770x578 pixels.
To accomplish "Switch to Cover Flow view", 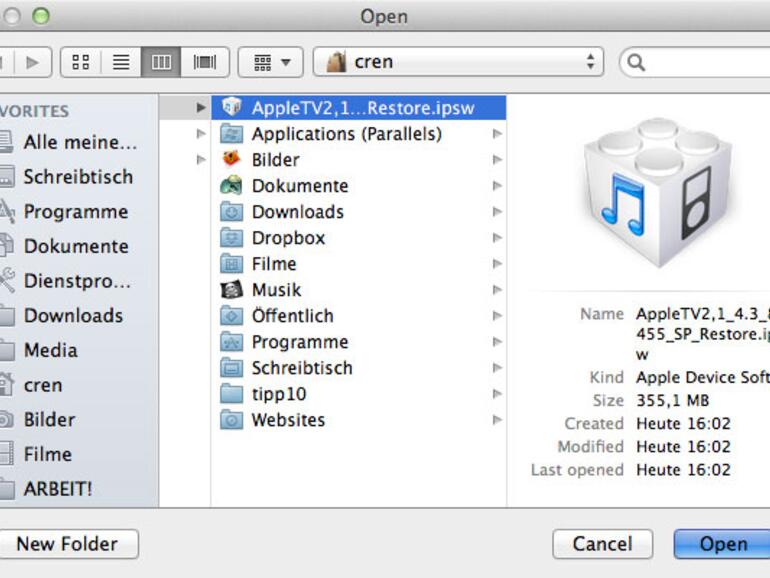I will [x=204, y=62].
